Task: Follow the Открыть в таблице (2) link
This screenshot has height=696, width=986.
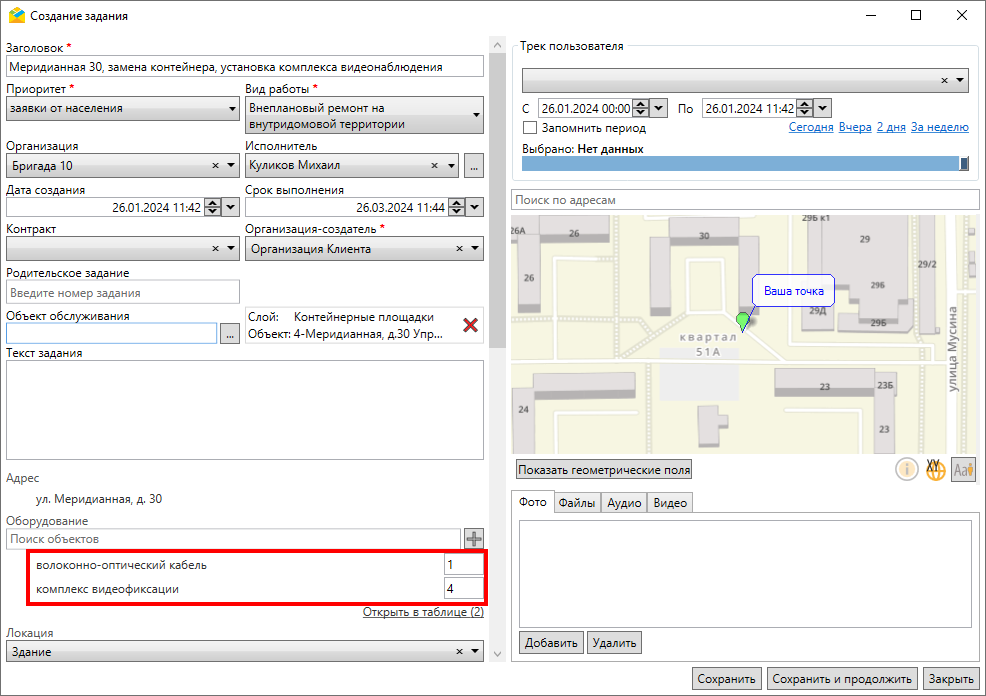Action: (423, 612)
